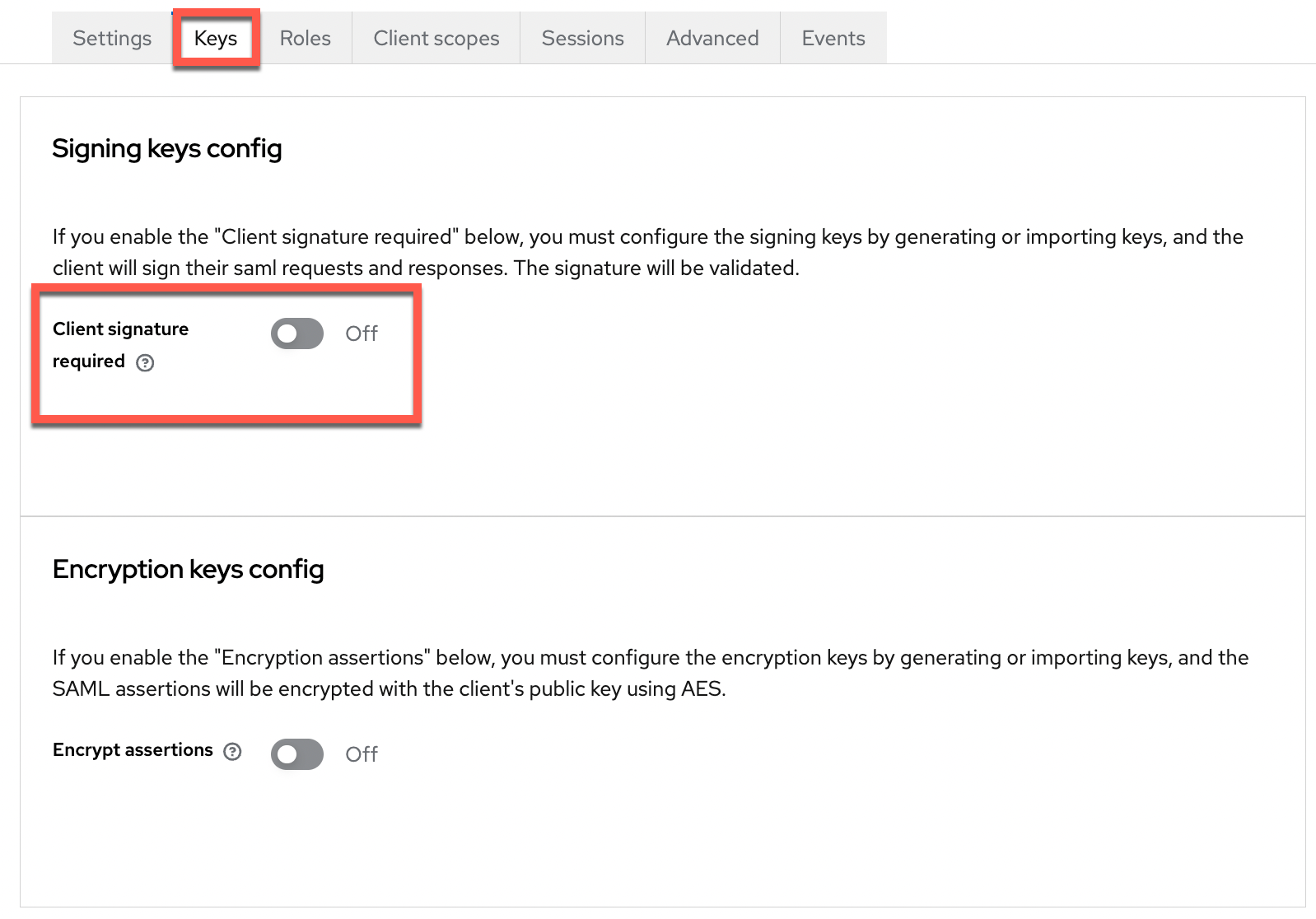Go to the Client scopes tab
1316x919 pixels.
pyautogui.click(x=436, y=38)
